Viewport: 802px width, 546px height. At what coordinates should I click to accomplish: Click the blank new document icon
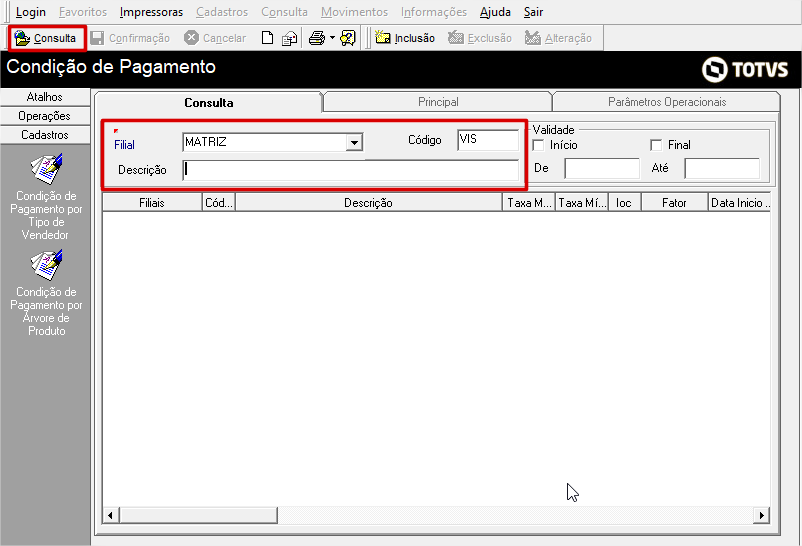click(268, 38)
